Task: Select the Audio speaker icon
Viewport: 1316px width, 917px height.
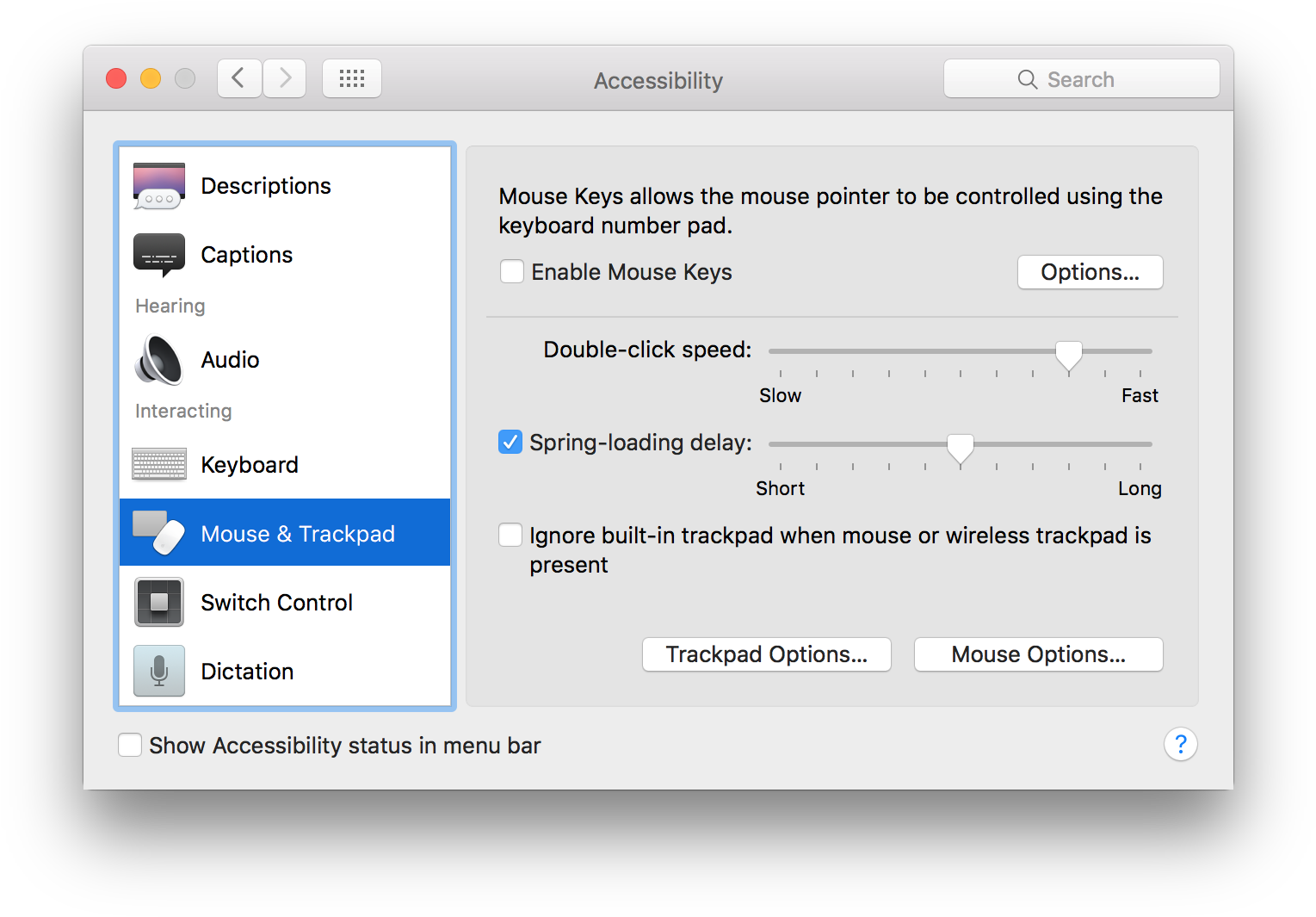Action: click(158, 360)
